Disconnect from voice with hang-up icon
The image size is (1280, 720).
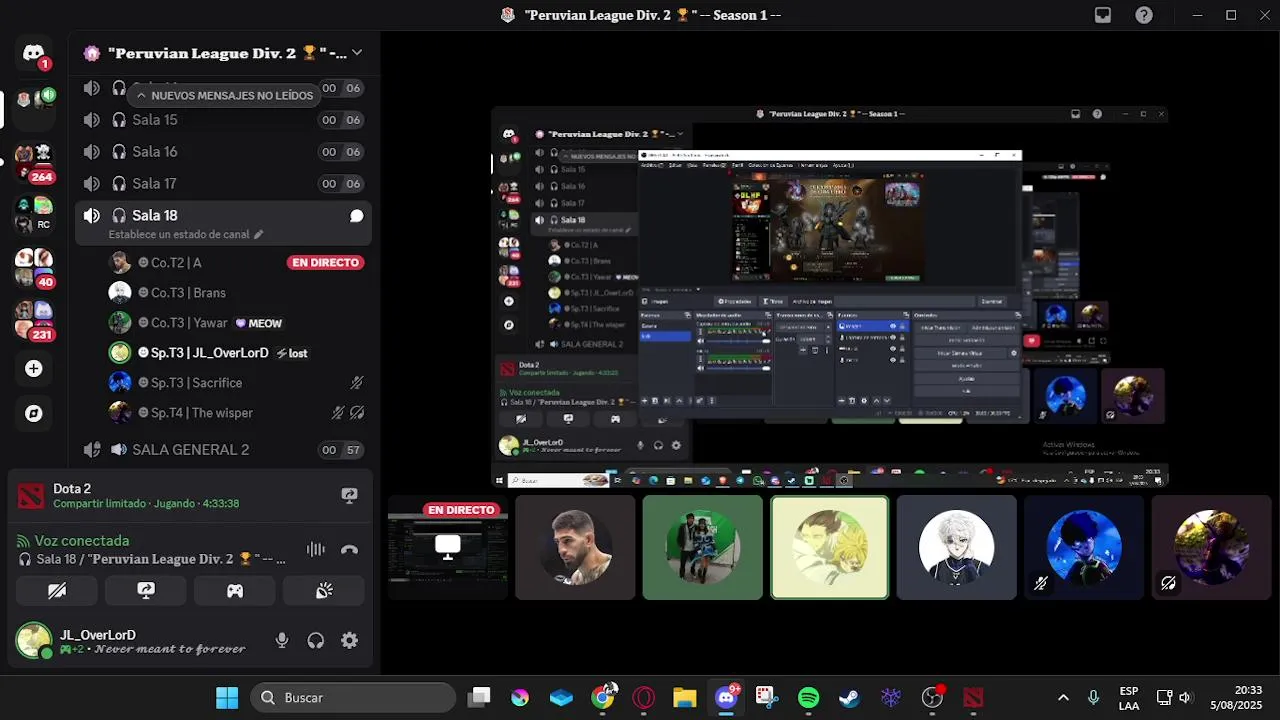(x=349, y=549)
